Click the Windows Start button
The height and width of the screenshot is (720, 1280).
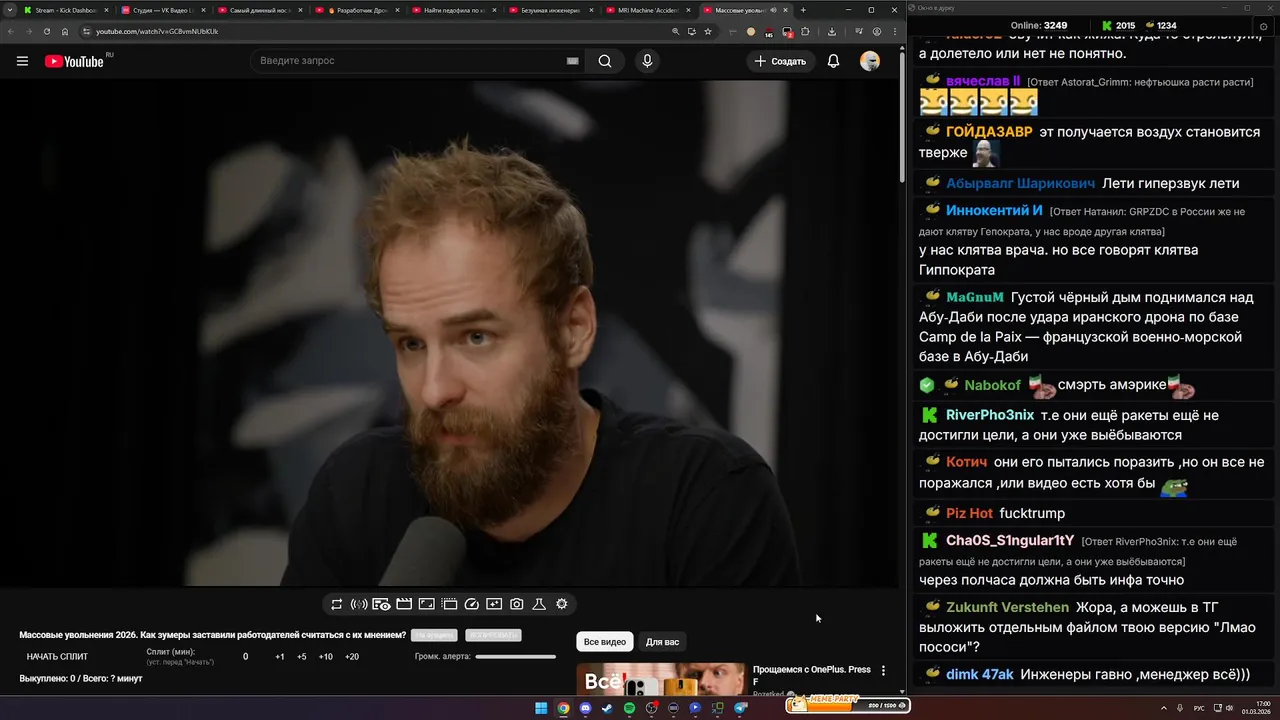click(x=541, y=708)
